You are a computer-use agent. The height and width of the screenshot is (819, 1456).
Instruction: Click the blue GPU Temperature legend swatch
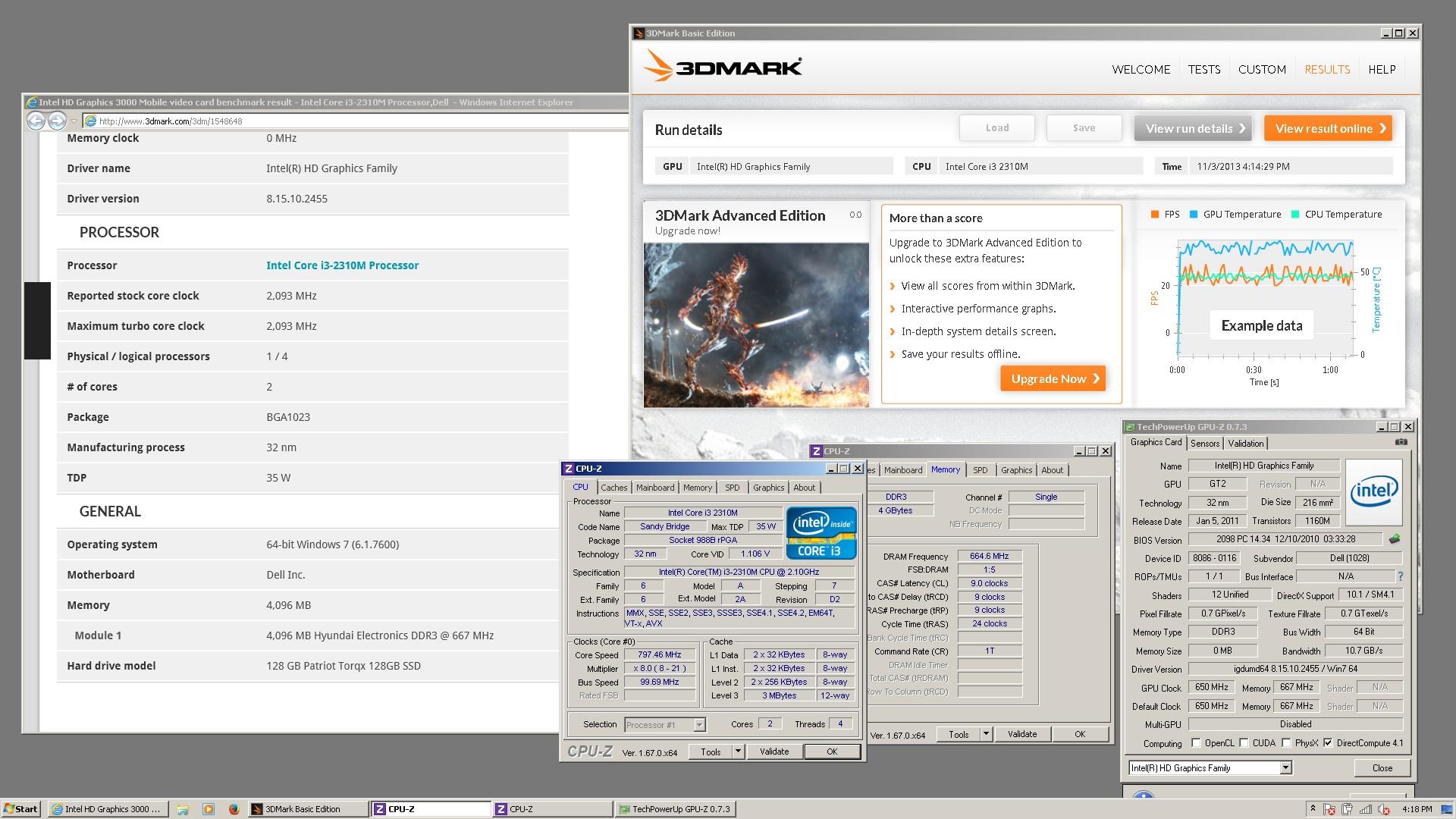(x=1194, y=215)
